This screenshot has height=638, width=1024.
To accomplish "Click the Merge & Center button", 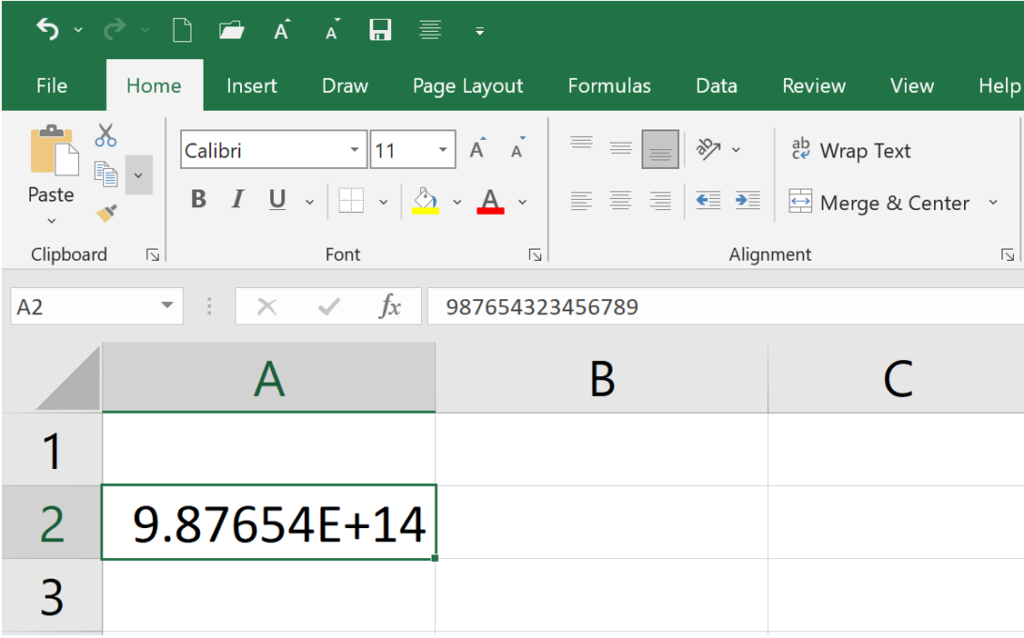I will point(880,203).
